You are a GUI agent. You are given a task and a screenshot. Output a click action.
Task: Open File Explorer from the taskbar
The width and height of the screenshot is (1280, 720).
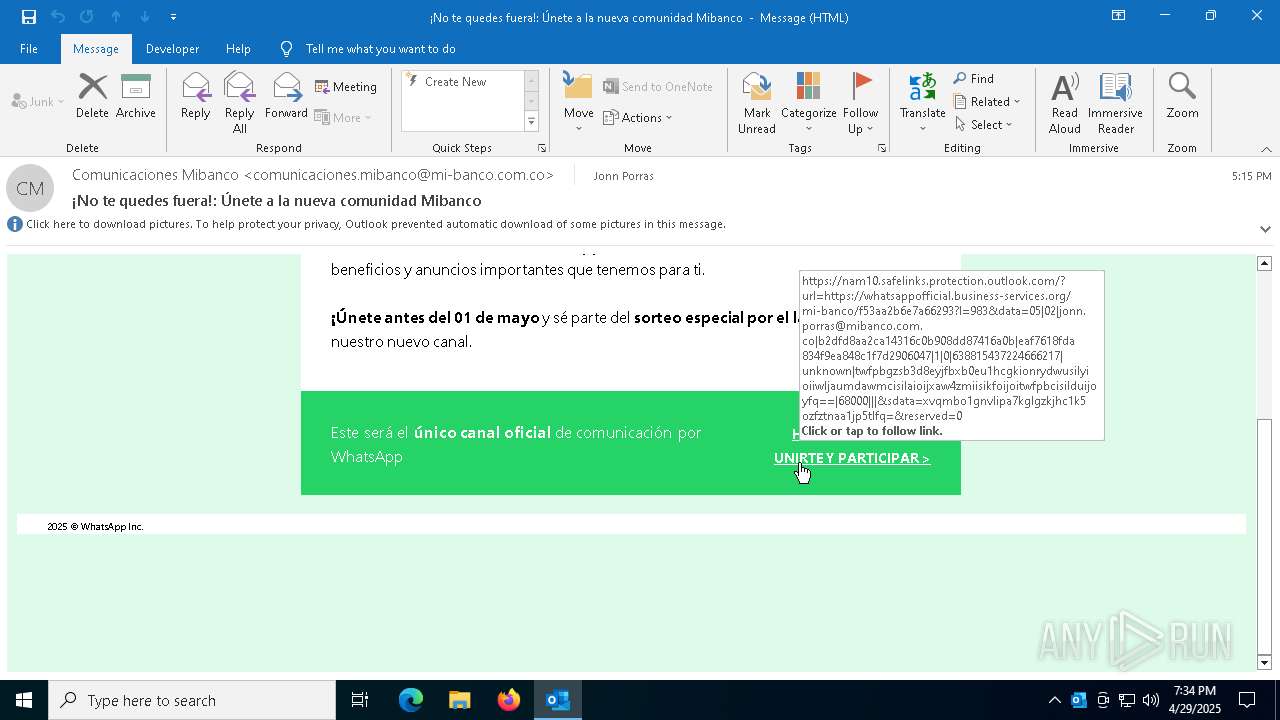point(460,700)
